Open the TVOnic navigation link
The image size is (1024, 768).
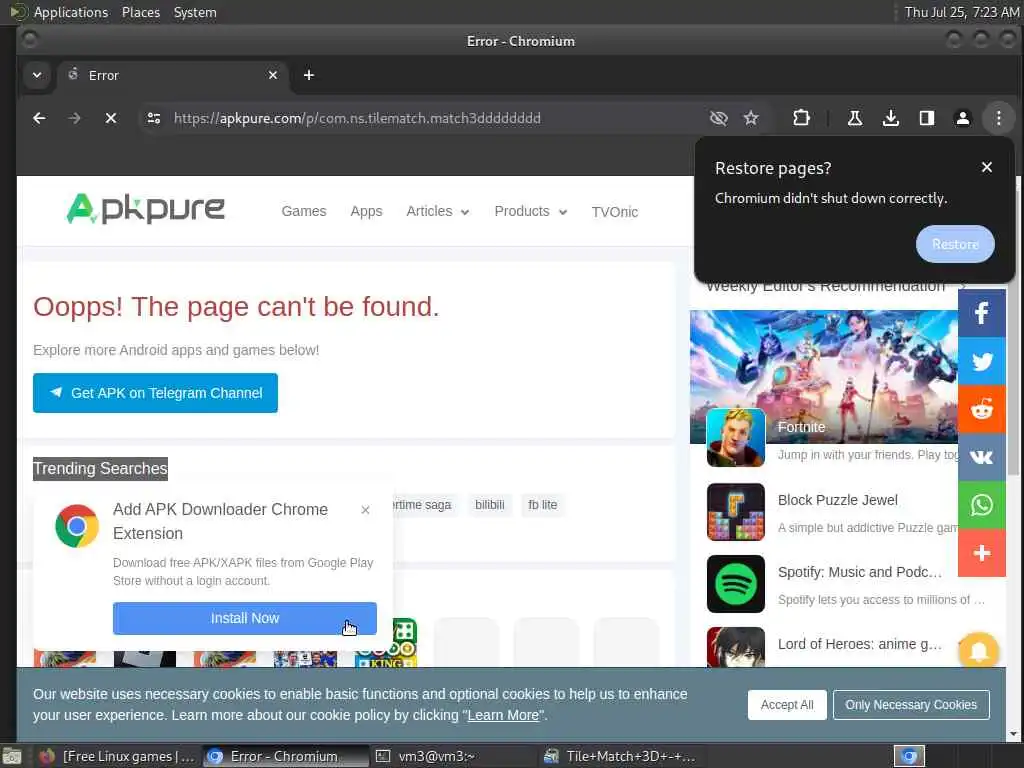[x=615, y=212]
